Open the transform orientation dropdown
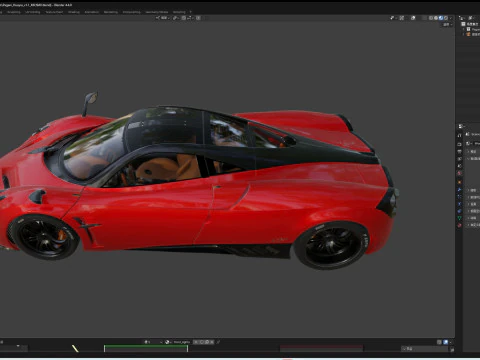This screenshot has height=360, width=480. coord(163,18)
